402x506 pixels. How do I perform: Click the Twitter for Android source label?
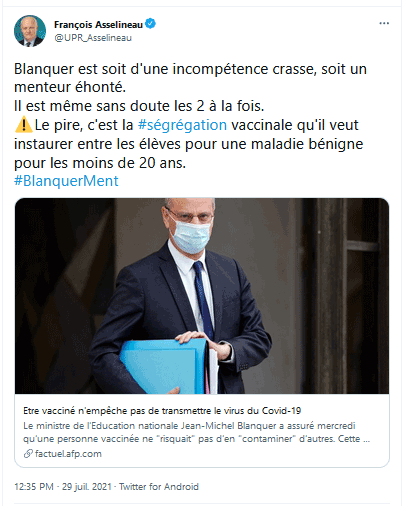(x=159, y=487)
